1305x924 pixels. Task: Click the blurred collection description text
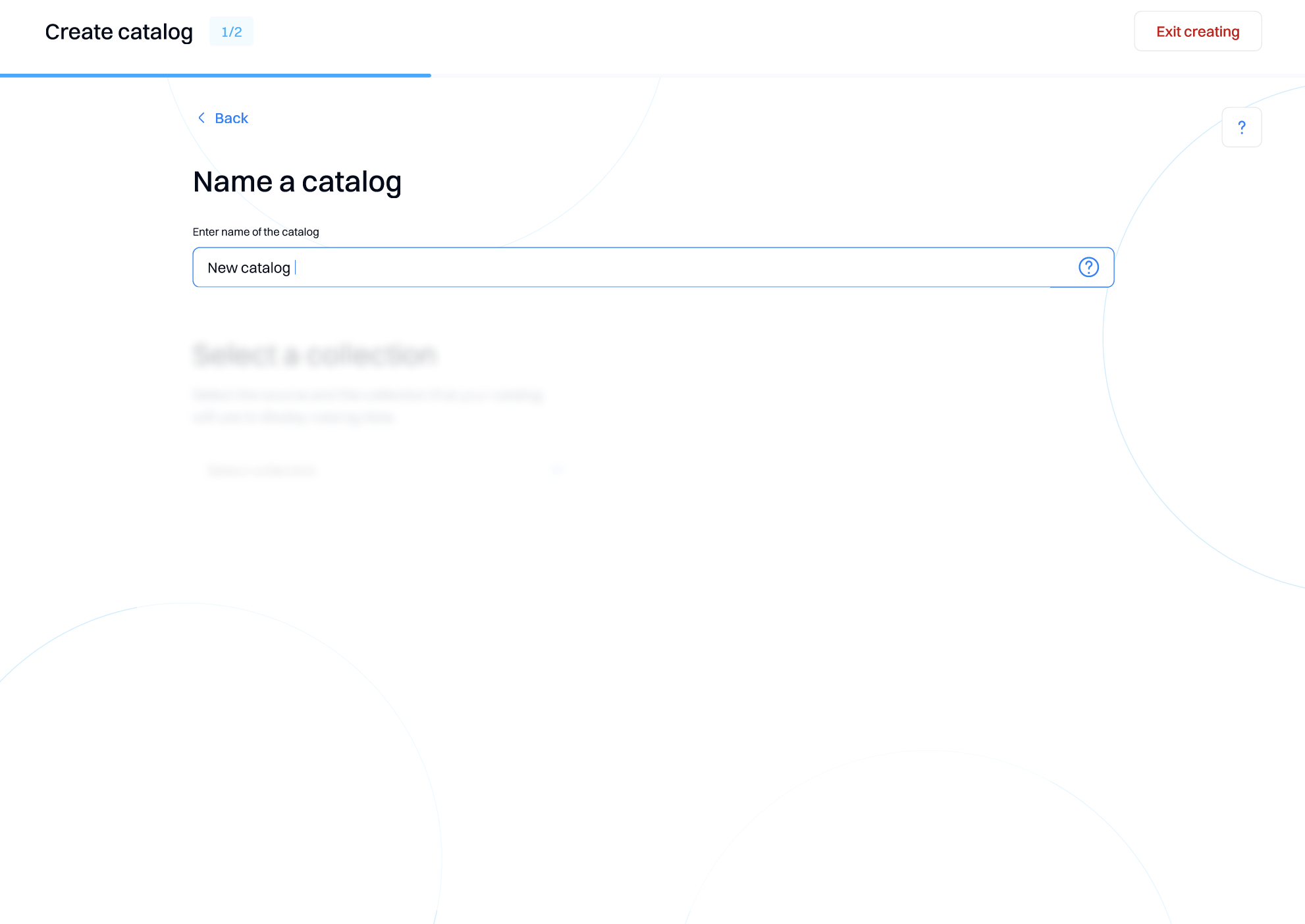coord(367,405)
